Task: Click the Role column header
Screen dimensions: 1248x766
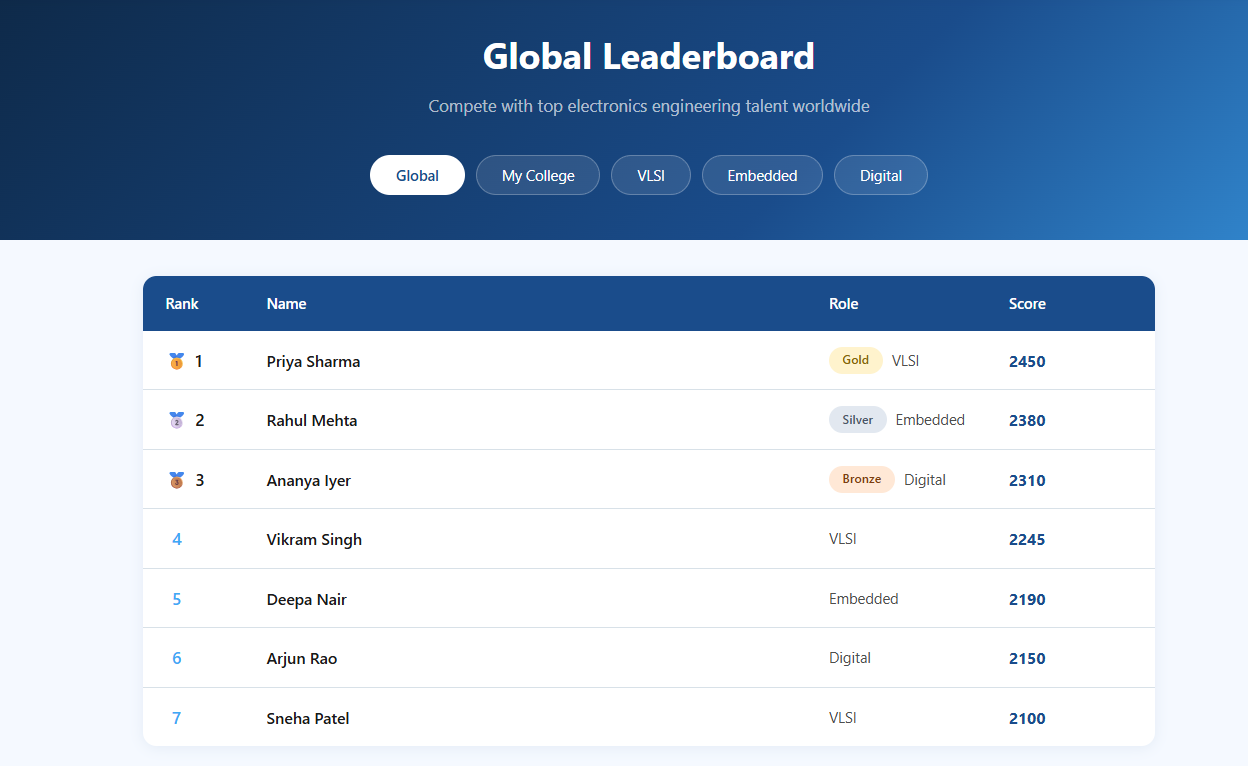Action: [x=844, y=304]
